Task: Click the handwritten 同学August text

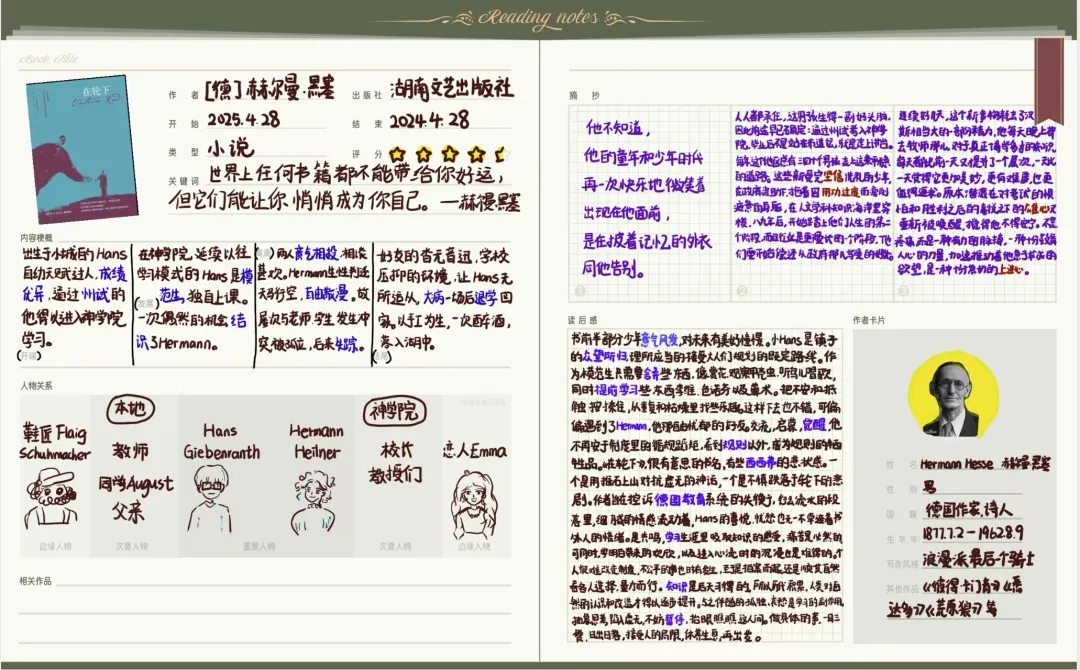Action: tap(136, 483)
